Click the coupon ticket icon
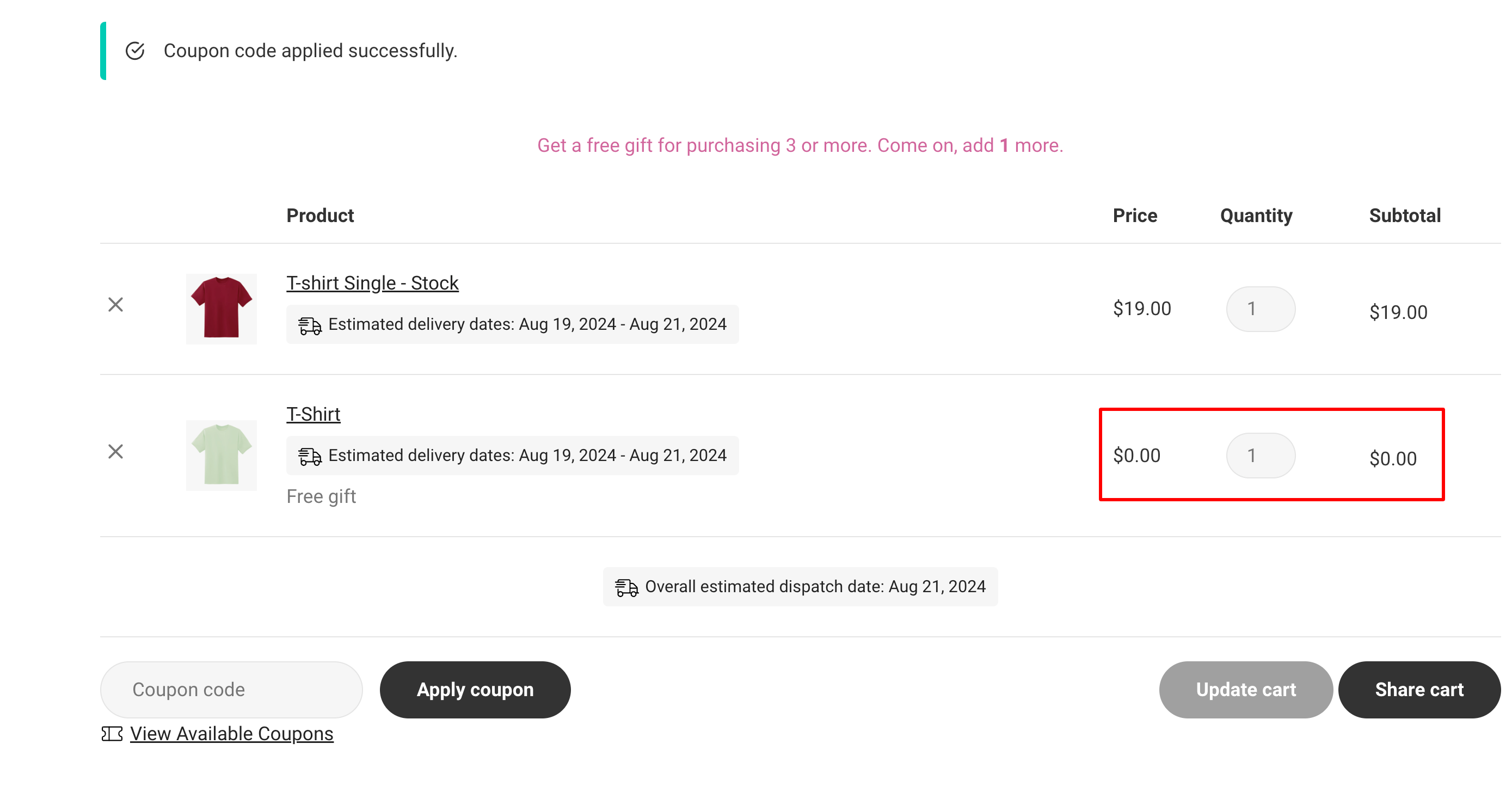Screen dimensions: 1512x799 [112, 734]
